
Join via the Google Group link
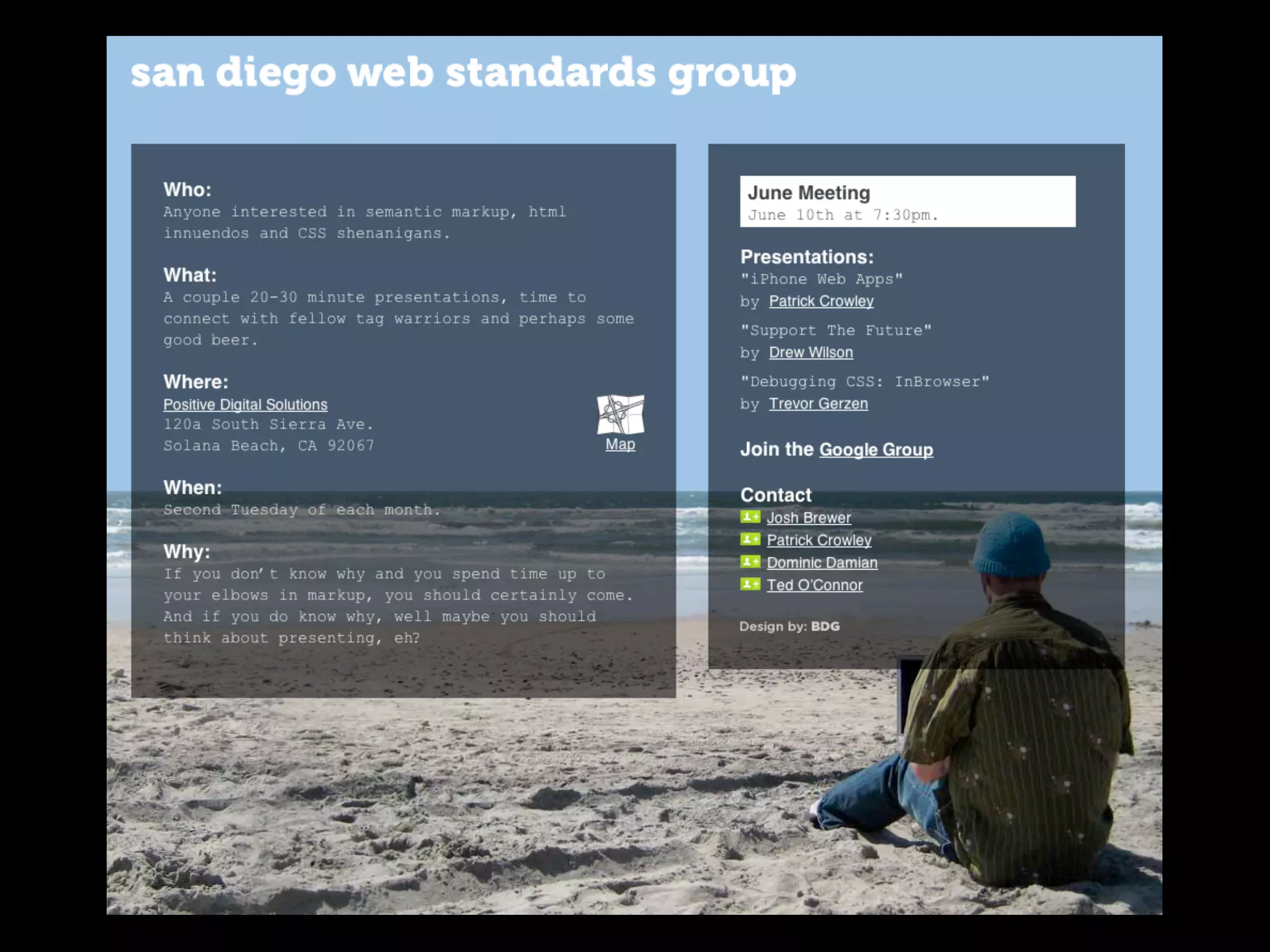876,449
